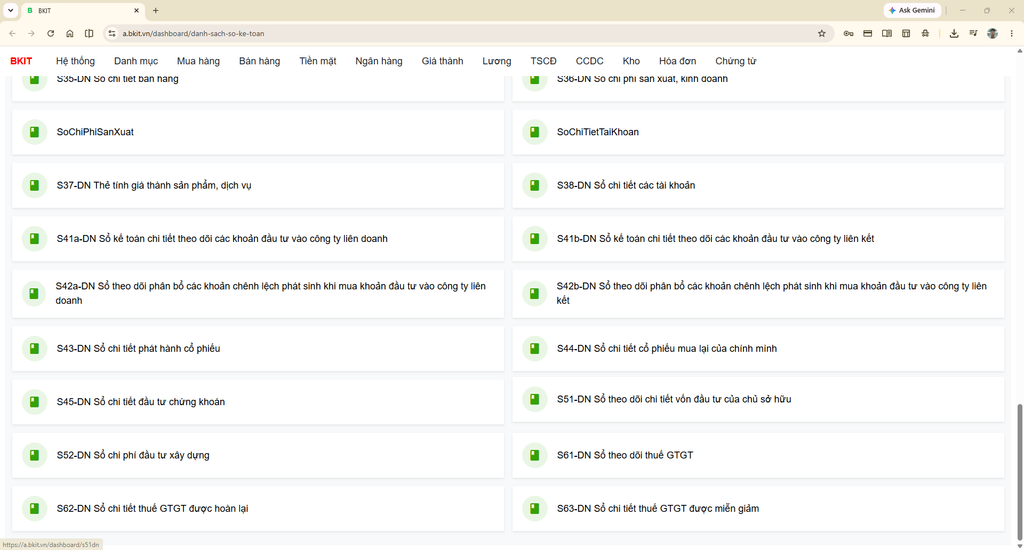The height and width of the screenshot is (550, 1024).
Task: Open the TSCĐ menu
Action: [x=543, y=61]
